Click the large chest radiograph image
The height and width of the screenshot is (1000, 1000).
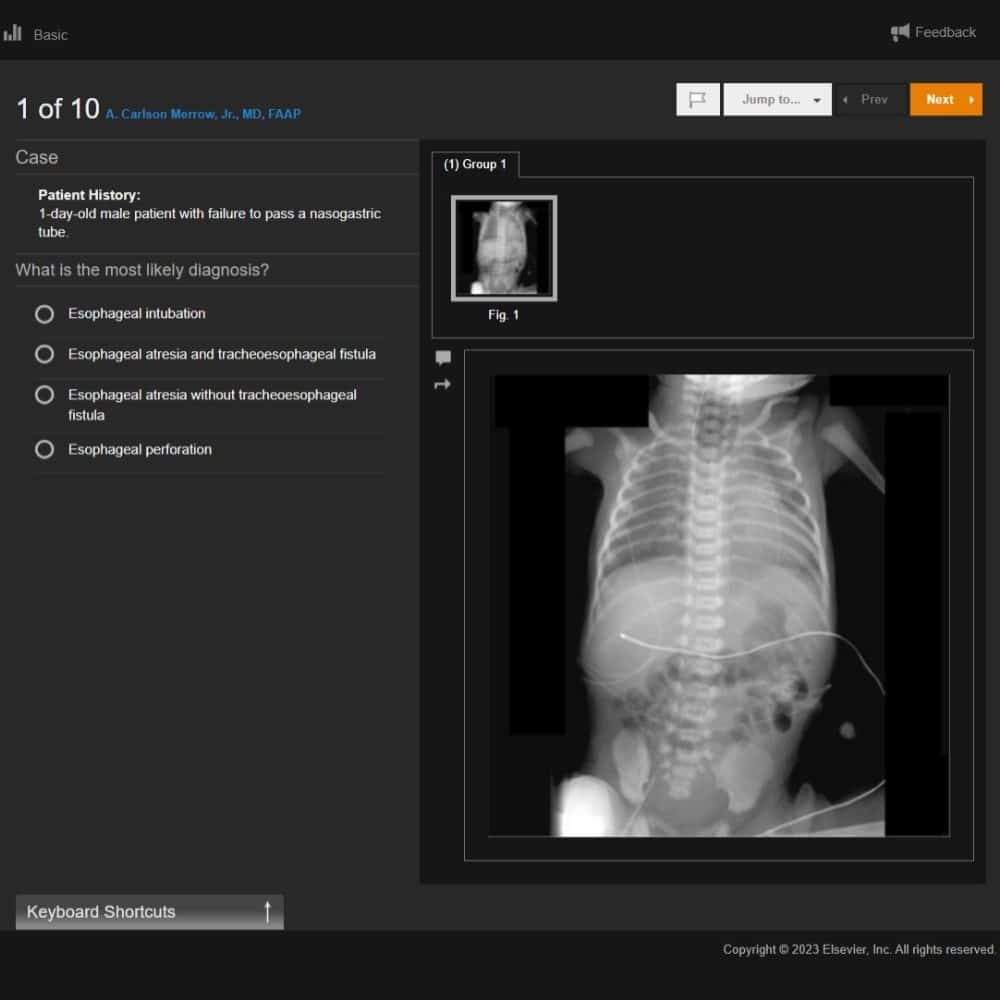tap(718, 605)
